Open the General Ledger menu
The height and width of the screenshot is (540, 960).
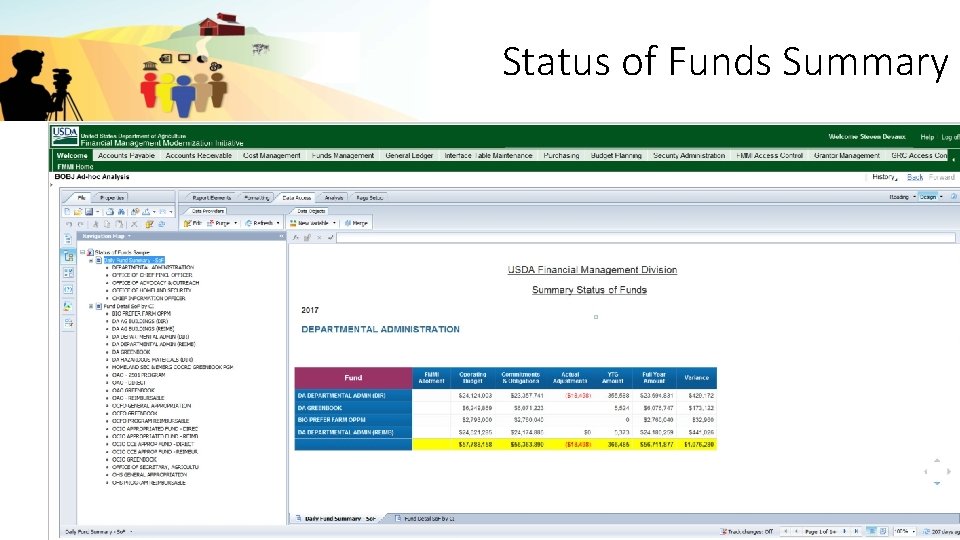[x=409, y=156]
